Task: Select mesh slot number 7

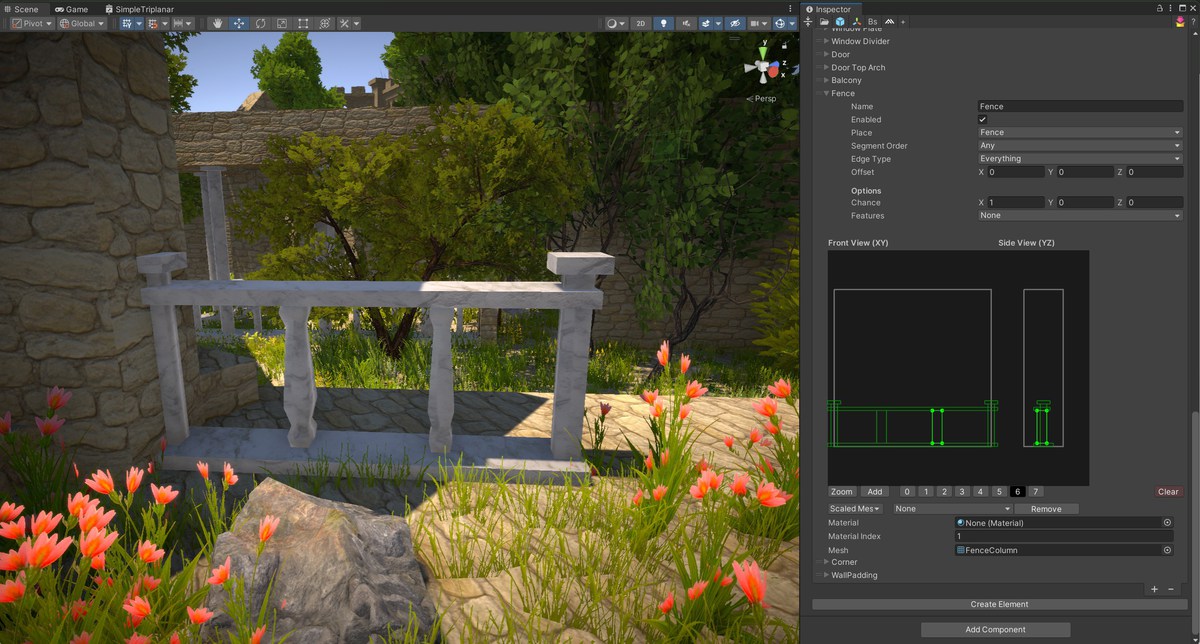Action: [1036, 492]
